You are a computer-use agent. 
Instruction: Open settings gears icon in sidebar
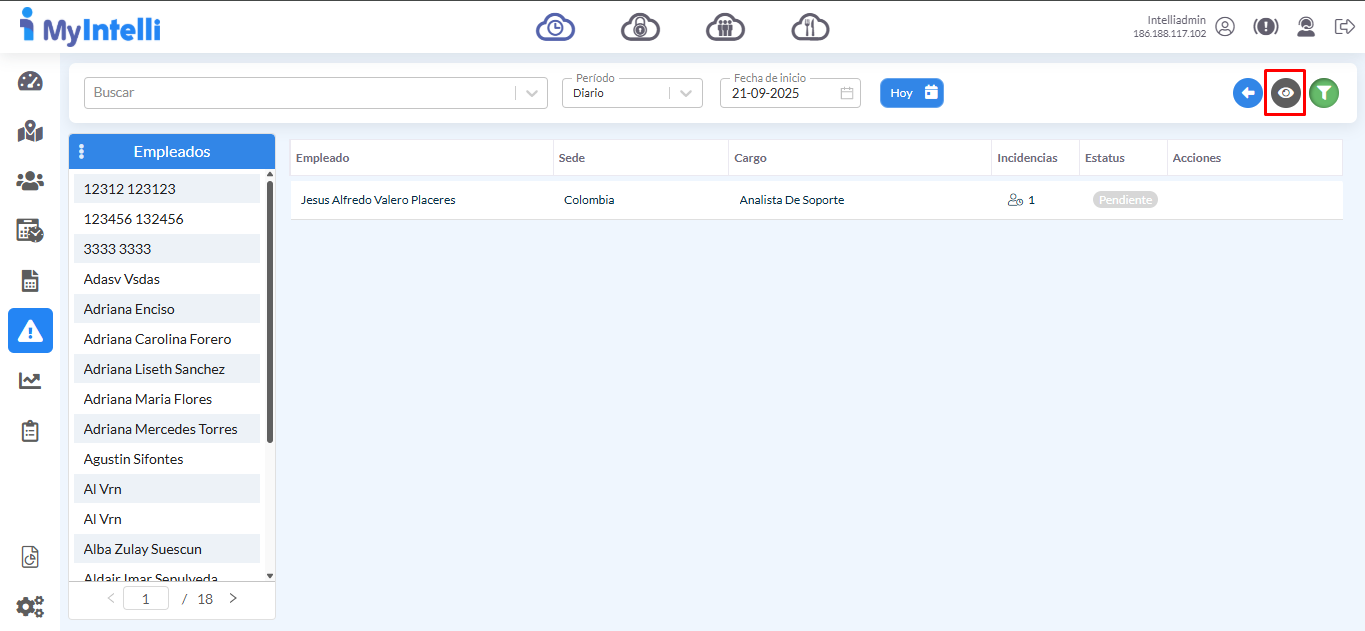pyautogui.click(x=30, y=606)
